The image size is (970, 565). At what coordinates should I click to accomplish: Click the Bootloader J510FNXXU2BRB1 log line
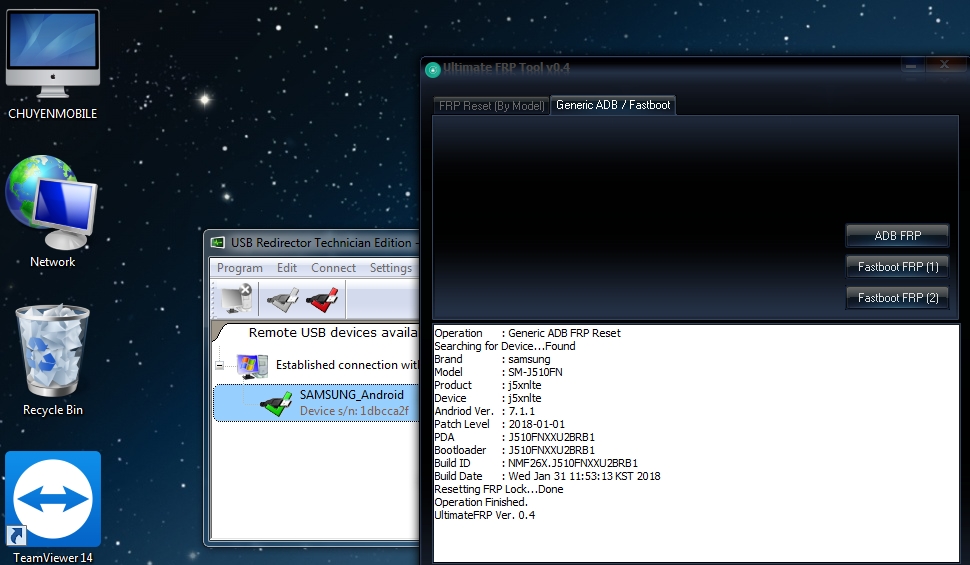click(x=514, y=450)
